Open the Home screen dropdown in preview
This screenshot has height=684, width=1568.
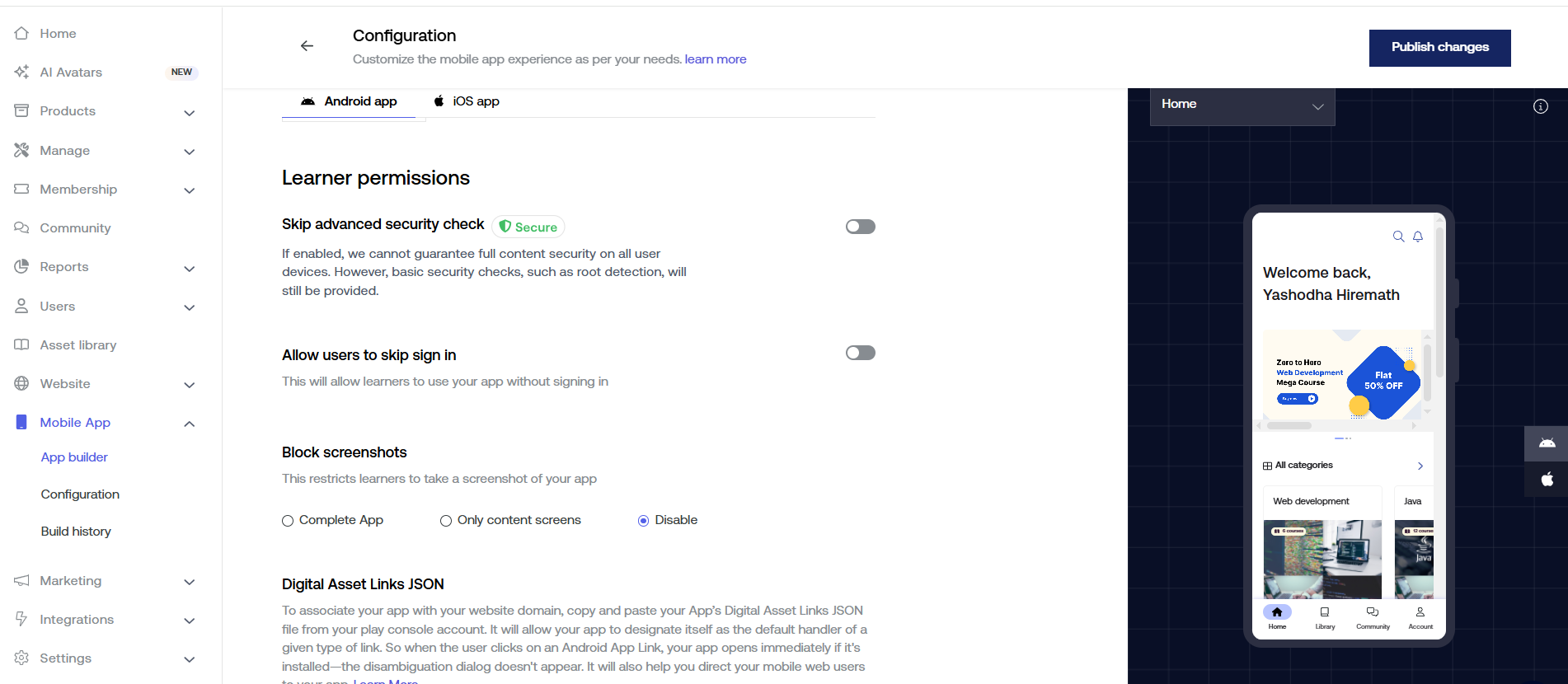[1242, 105]
